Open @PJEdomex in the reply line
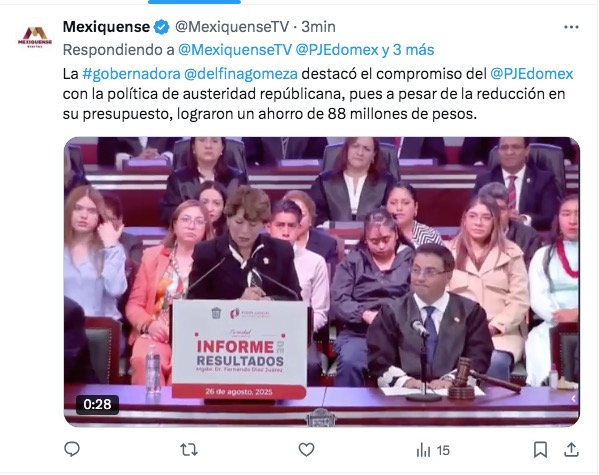This screenshot has width=599, height=475. pos(337,50)
